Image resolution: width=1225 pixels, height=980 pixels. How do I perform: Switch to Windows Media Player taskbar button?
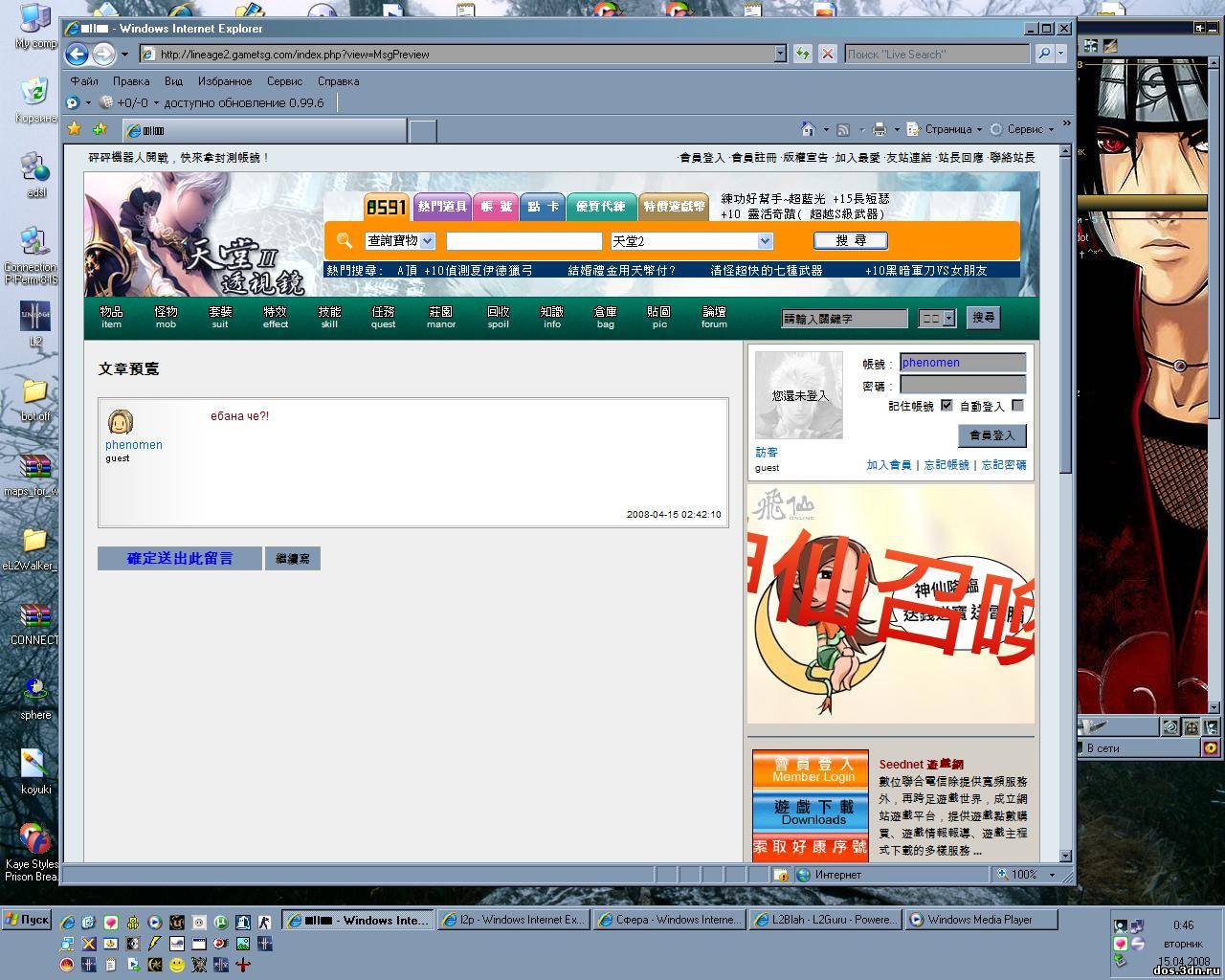(x=981, y=920)
